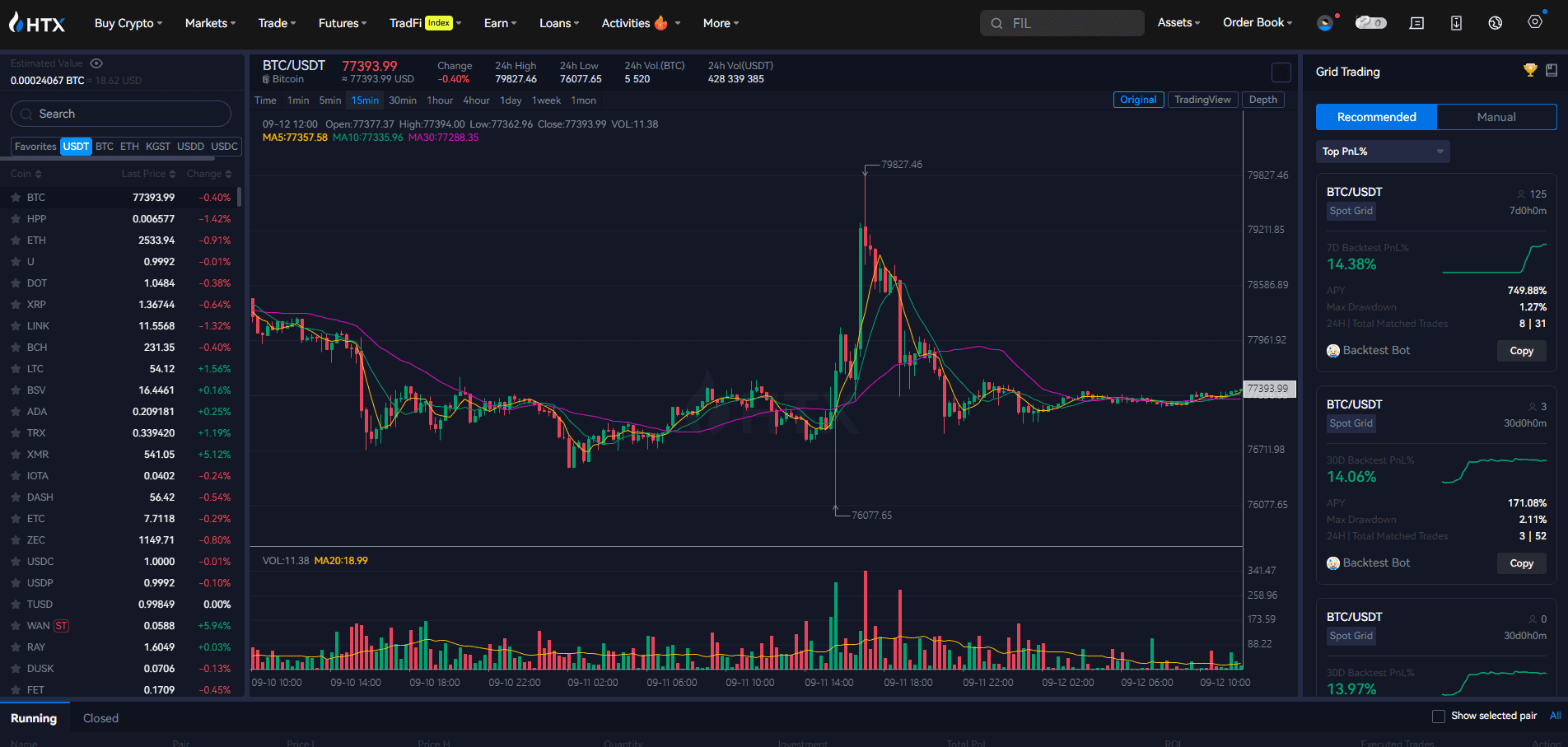The height and width of the screenshot is (747, 1568).
Task: Check the Show selected pair checkbox
Action: (1439, 717)
